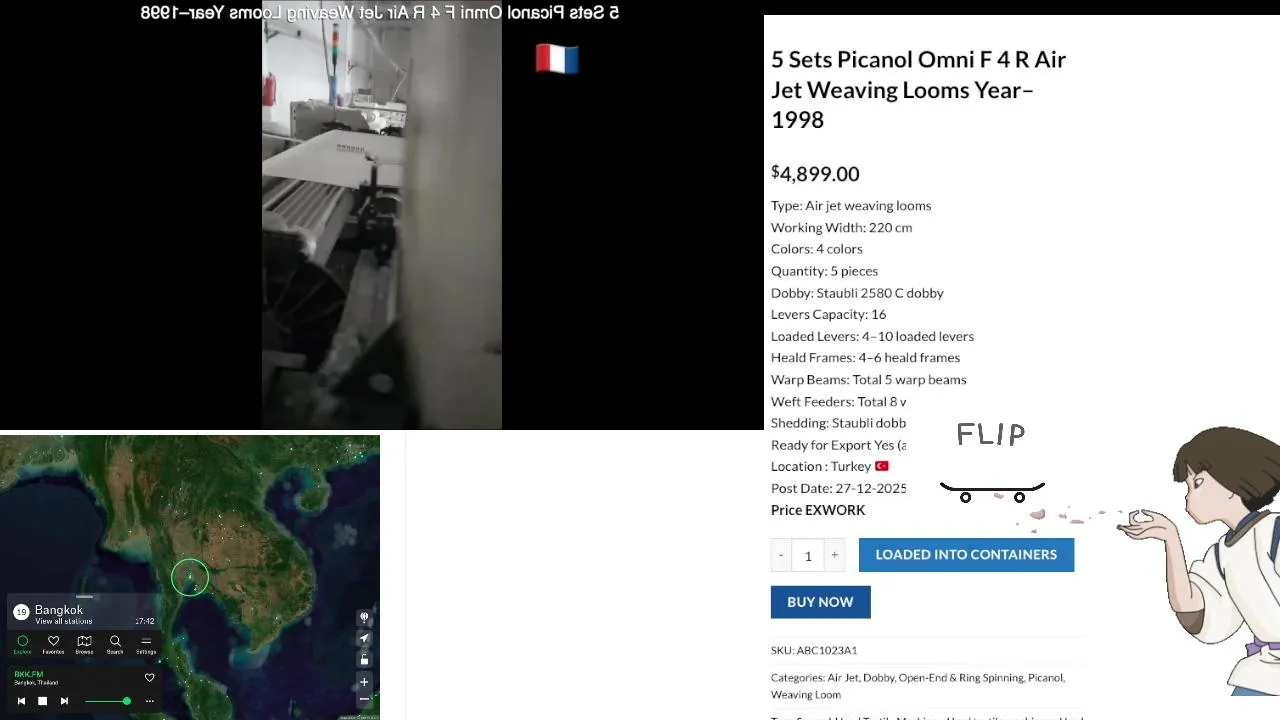Favorite the BKK.FM station heart
Image resolution: width=1280 pixels, height=720 pixels.
pos(150,678)
